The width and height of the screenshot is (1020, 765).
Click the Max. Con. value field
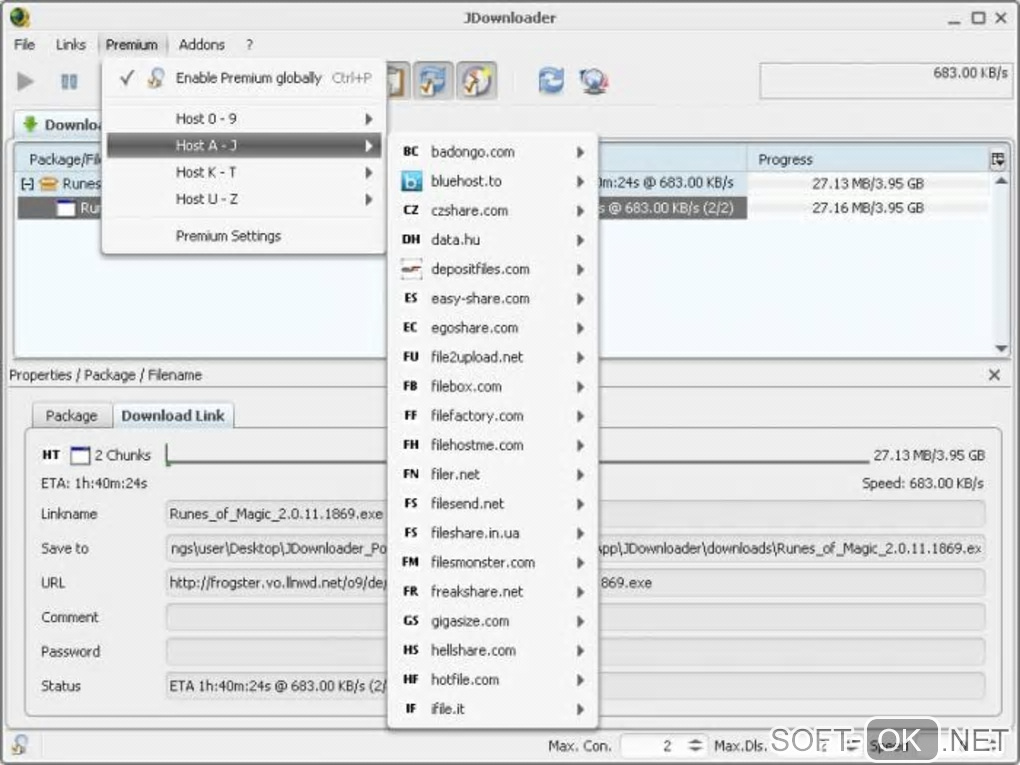point(652,745)
